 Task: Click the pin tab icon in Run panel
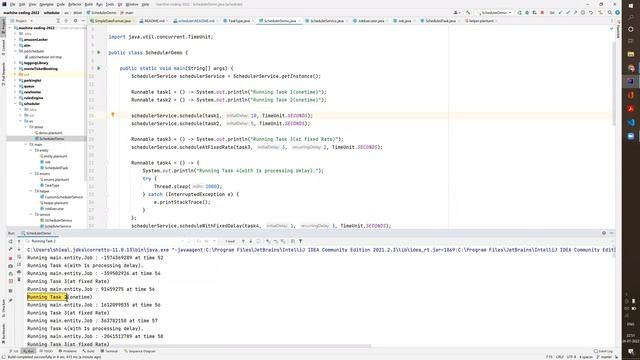click(11, 300)
